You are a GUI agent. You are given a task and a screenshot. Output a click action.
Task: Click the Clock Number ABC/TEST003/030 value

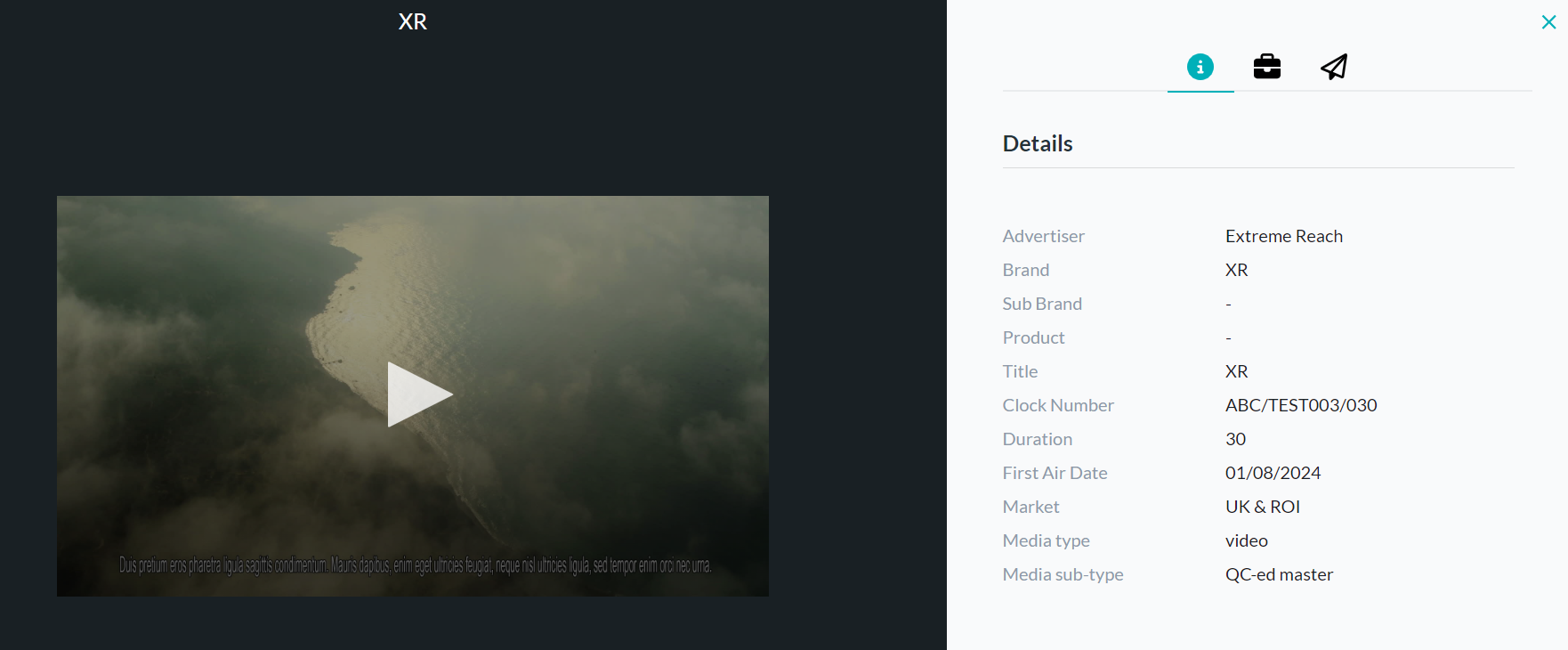1301,405
